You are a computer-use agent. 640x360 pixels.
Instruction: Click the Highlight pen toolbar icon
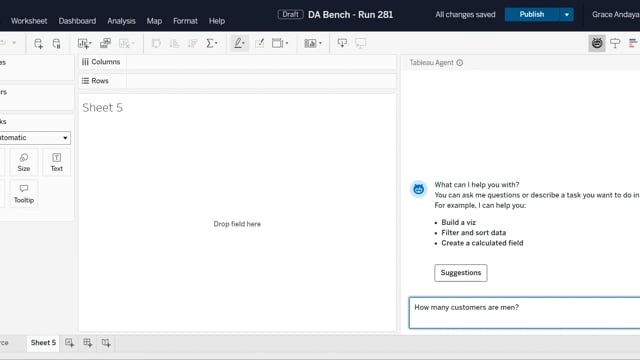[239, 43]
